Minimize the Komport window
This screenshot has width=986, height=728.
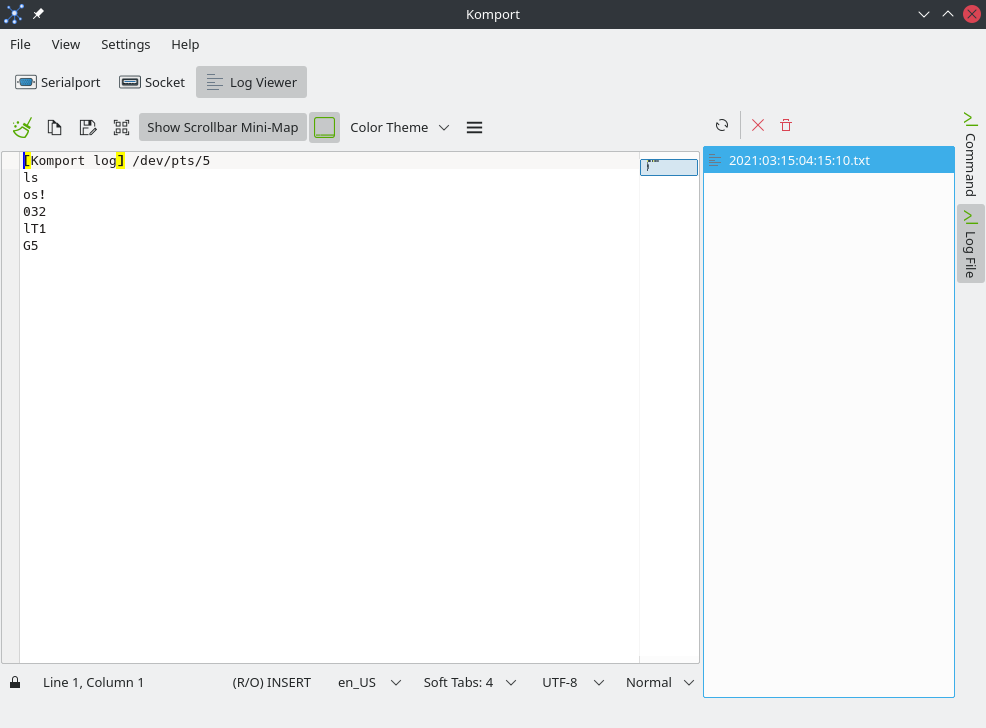[x=924, y=14]
